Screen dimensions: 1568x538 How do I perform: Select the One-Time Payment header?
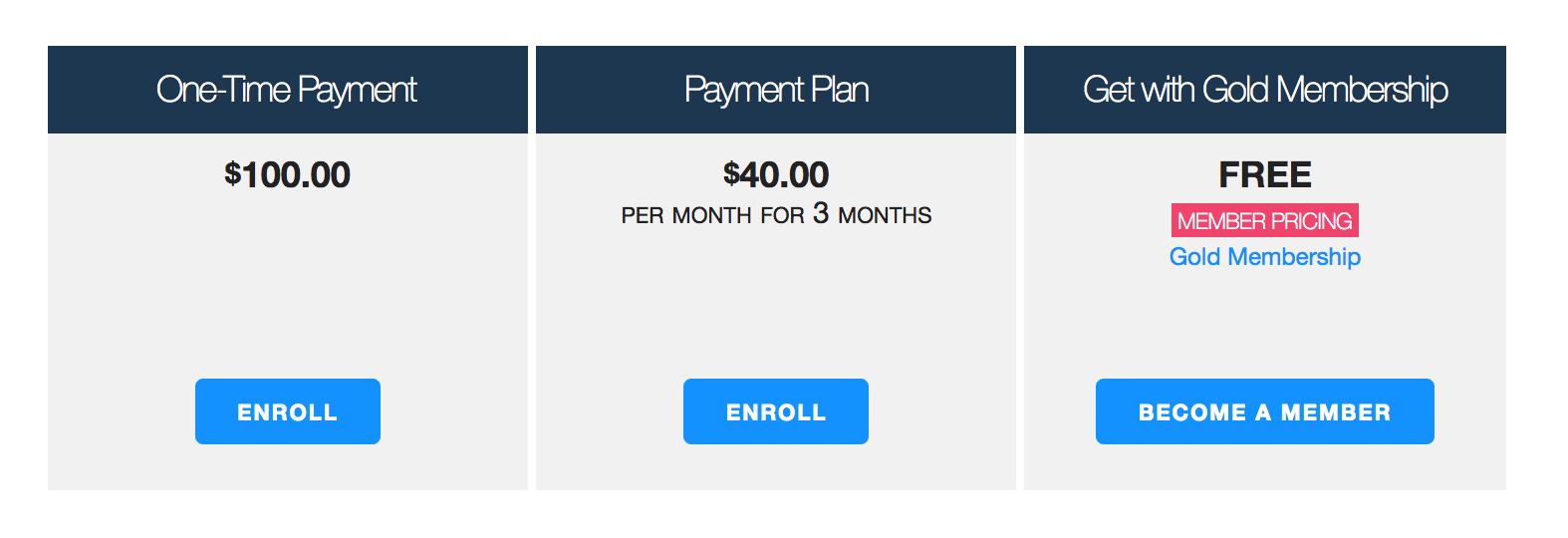(x=287, y=90)
